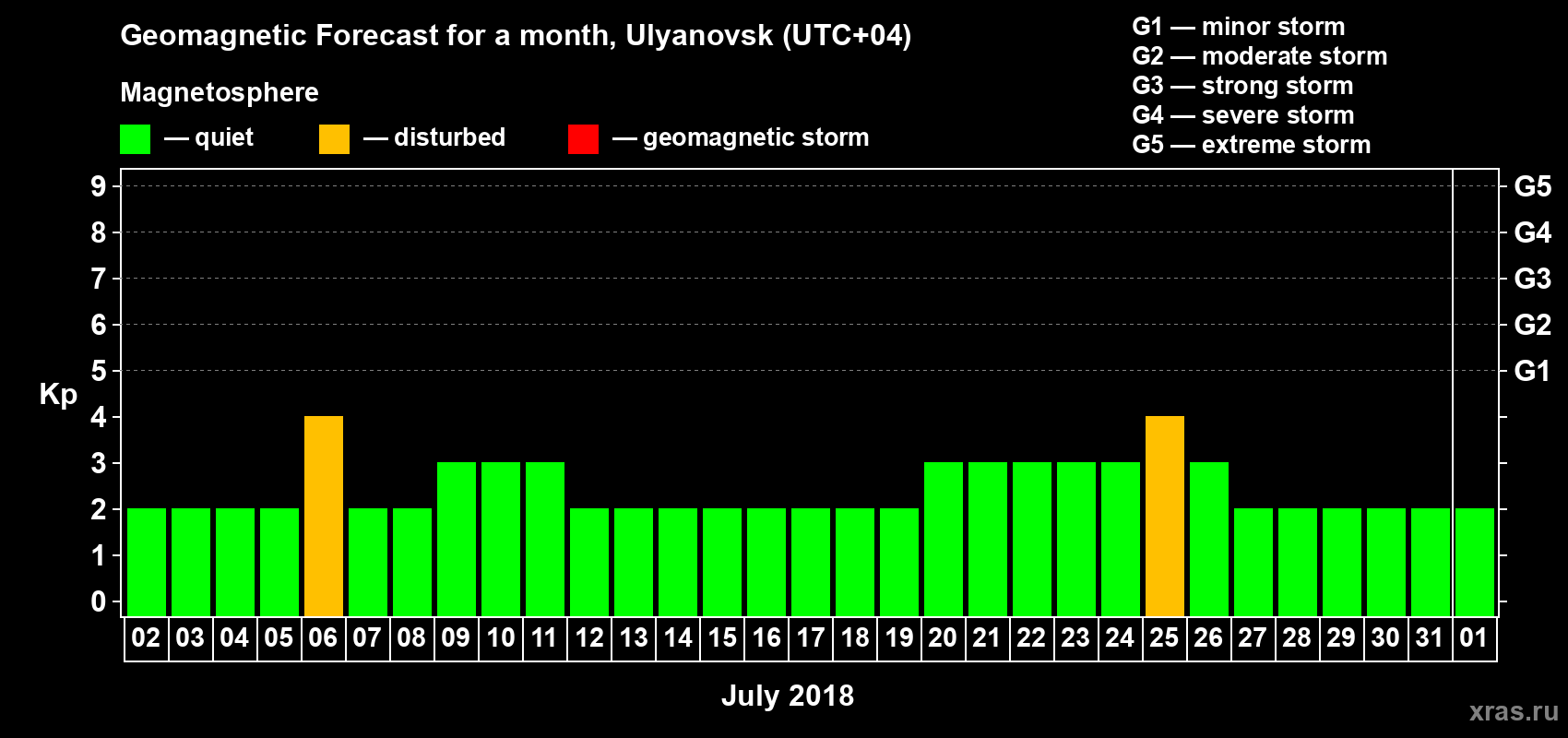Click the green bar for day 09
This screenshot has width=1568, height=738.
457,539
